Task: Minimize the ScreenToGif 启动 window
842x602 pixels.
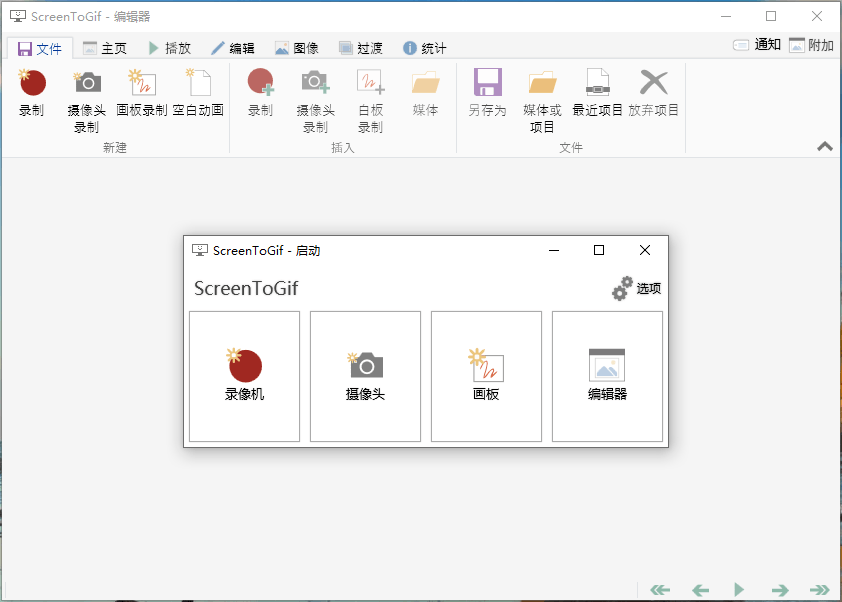Action: (x=554, y=250)
